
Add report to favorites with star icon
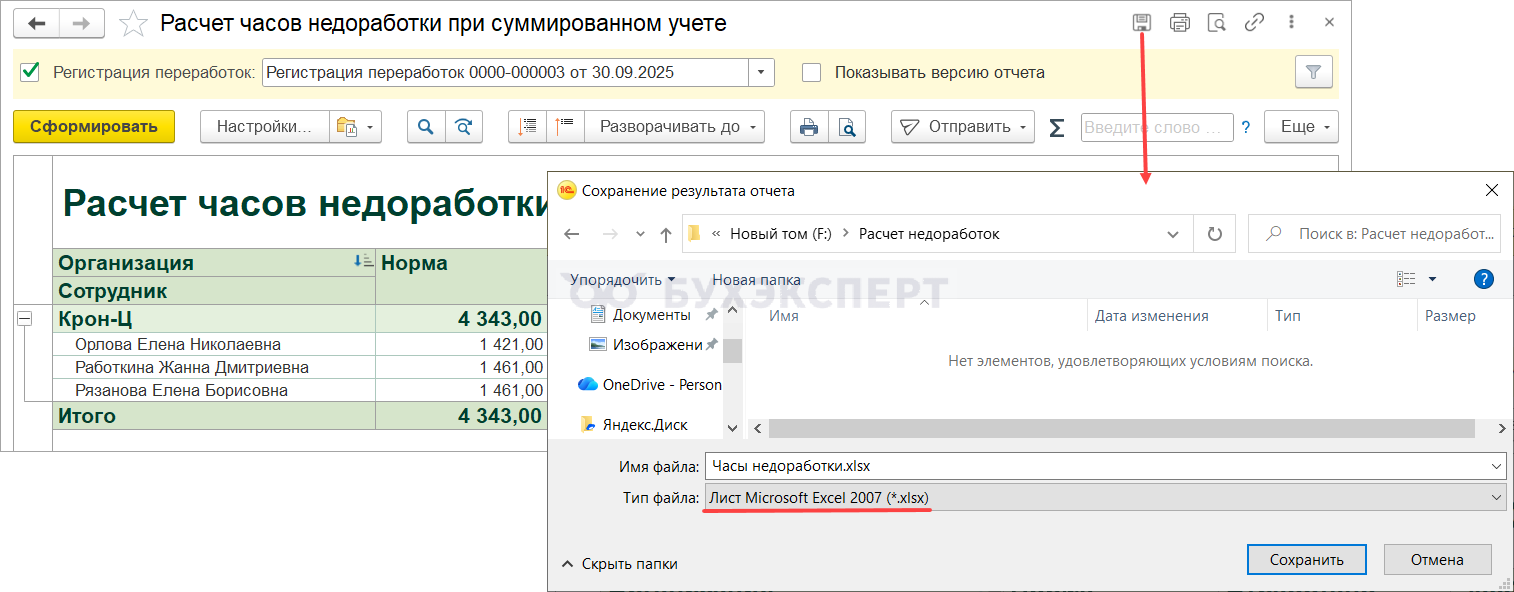pyautogui.click(x=133, y=24)
